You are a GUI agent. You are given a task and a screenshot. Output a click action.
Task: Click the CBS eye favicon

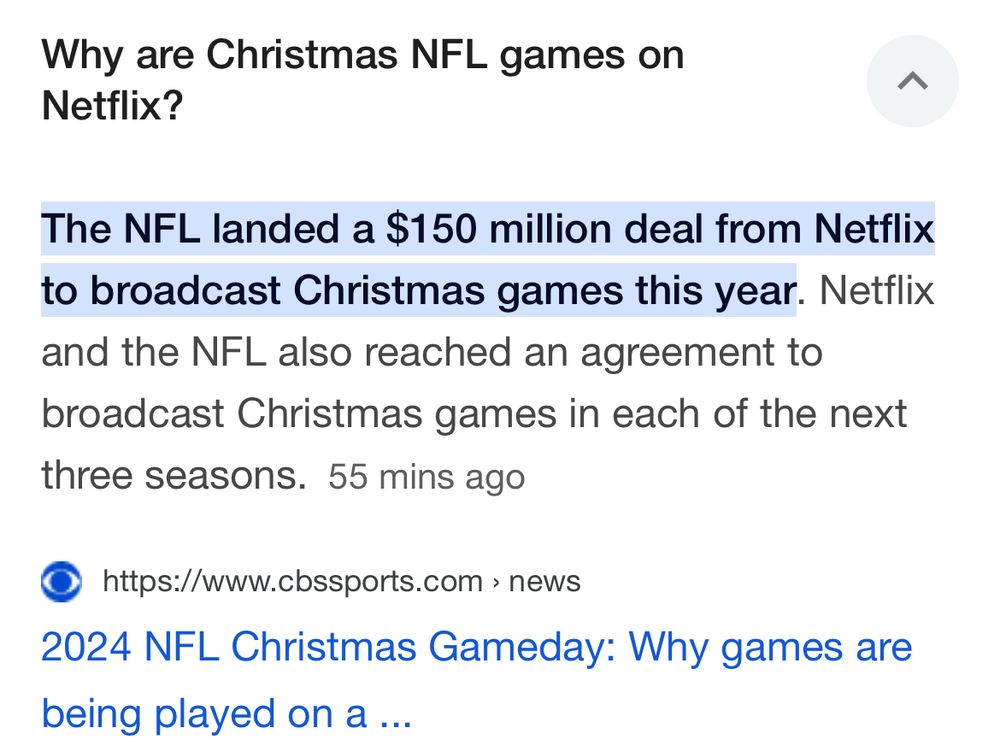pyautogui.click(x=61, y=581)
